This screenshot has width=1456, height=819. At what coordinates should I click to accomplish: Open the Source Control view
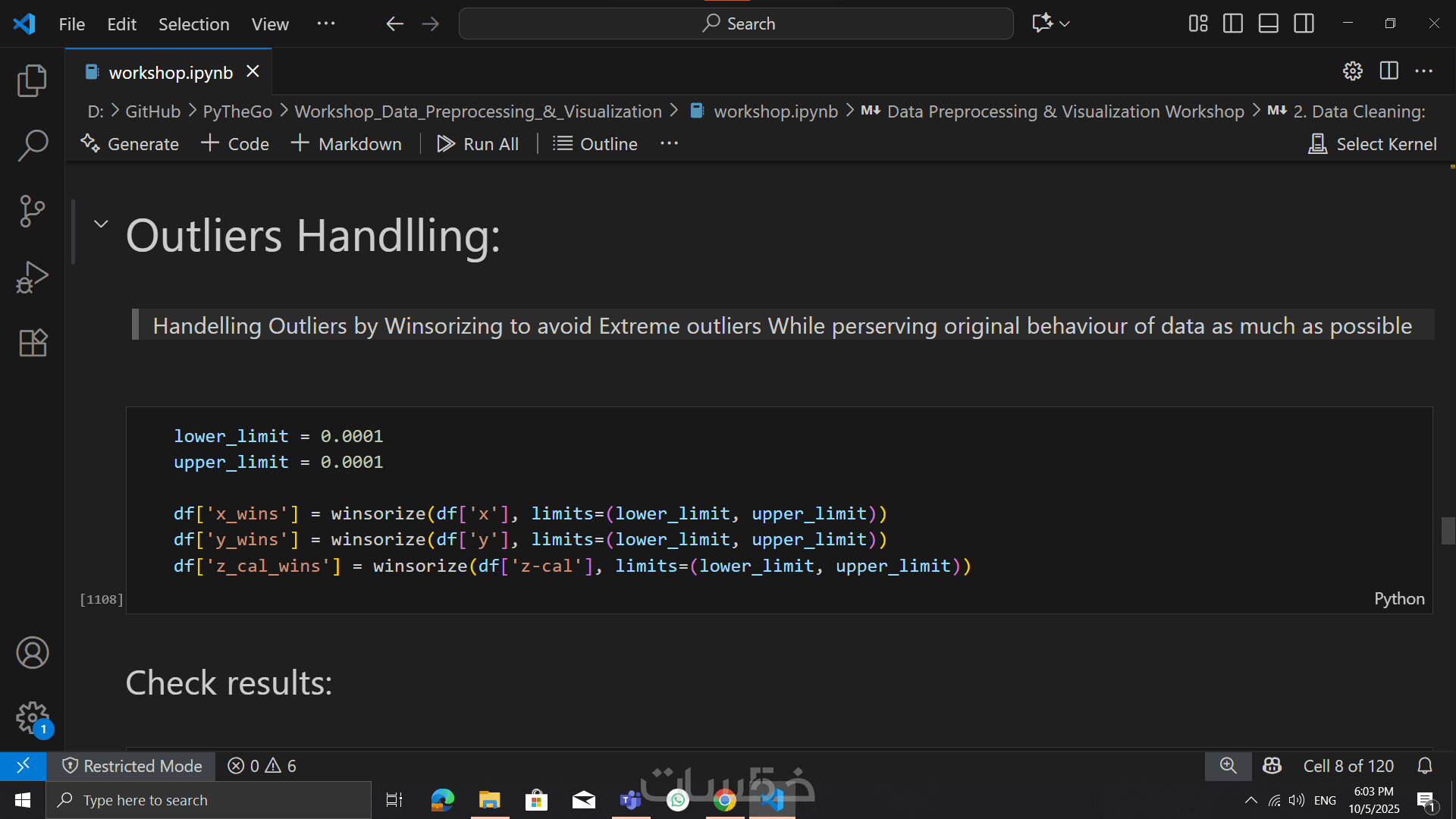pyautogui.click(x=32, y=211)
